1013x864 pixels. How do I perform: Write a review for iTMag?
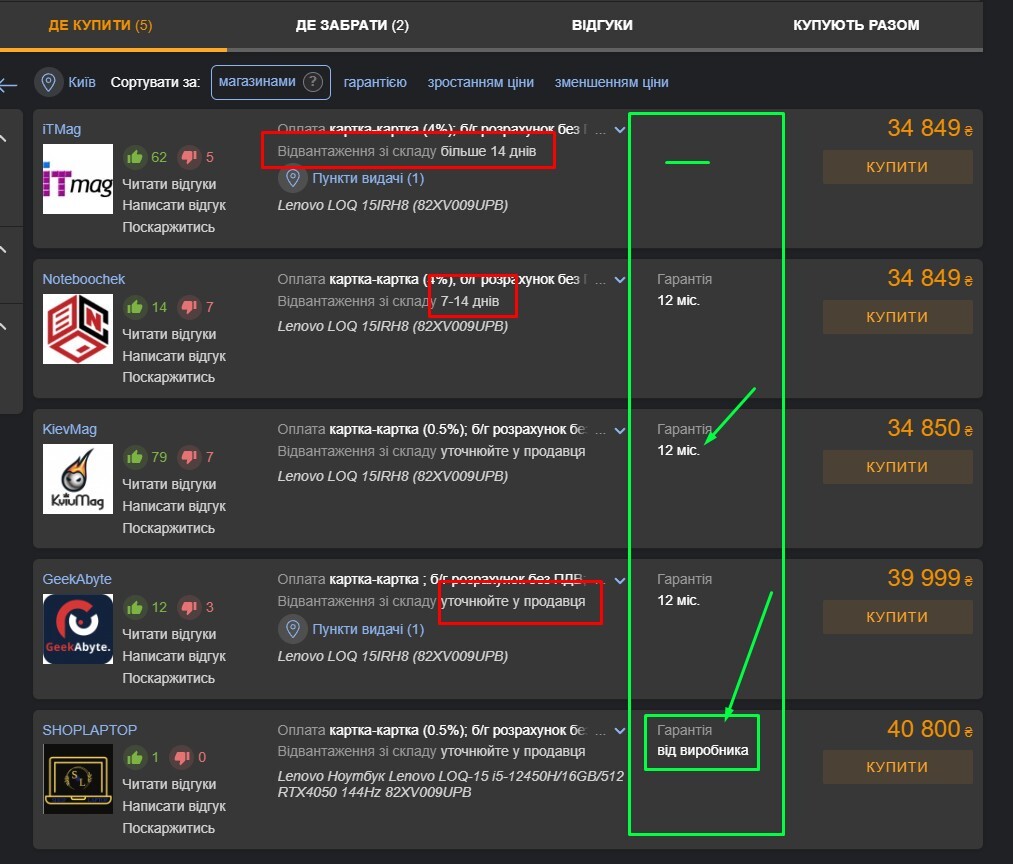pos(174,205)
